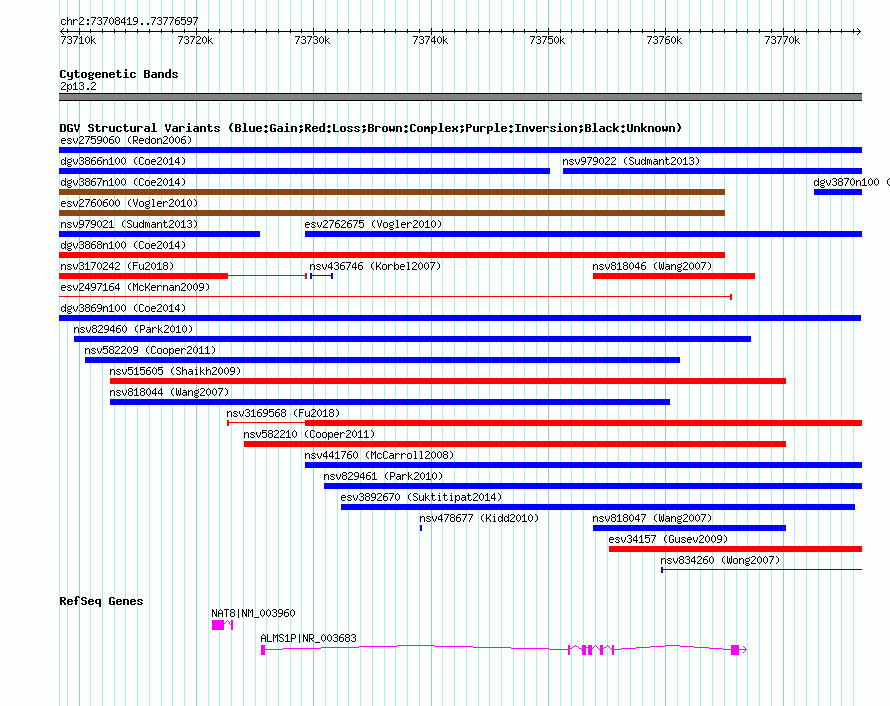
Task: Click the esv2759060 (Redon2006) variant label
Action: click(x=126, y=140)
